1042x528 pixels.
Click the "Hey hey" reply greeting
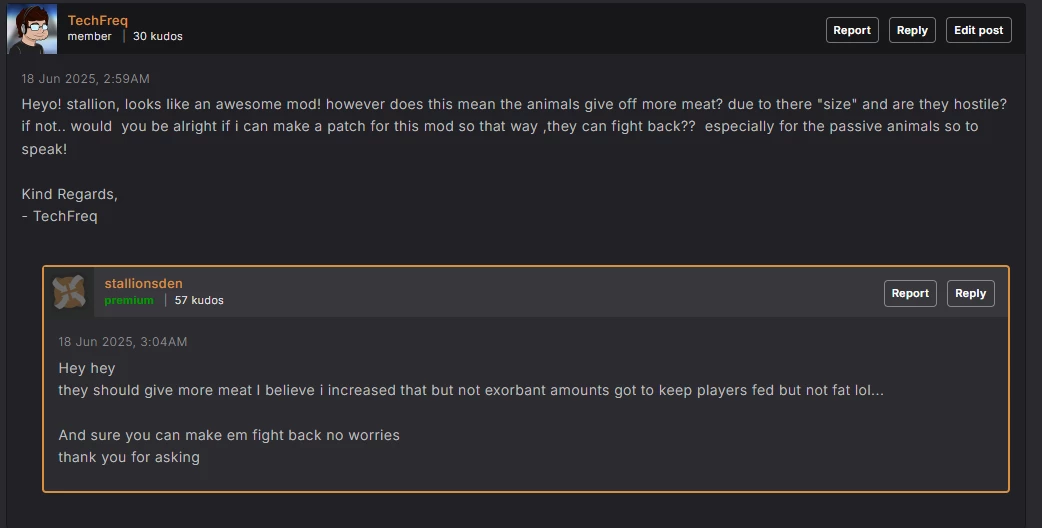87,368
